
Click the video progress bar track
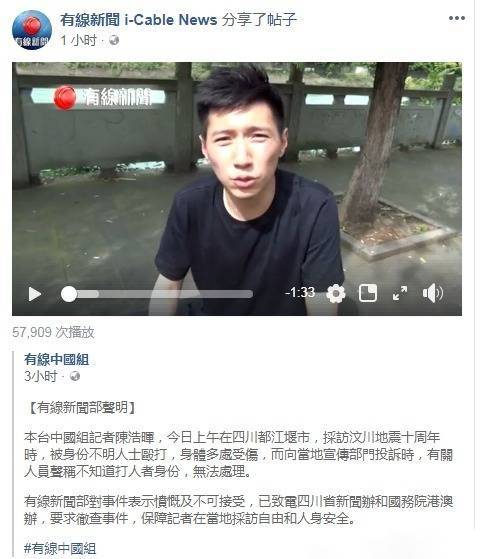(x=157, y=294)
